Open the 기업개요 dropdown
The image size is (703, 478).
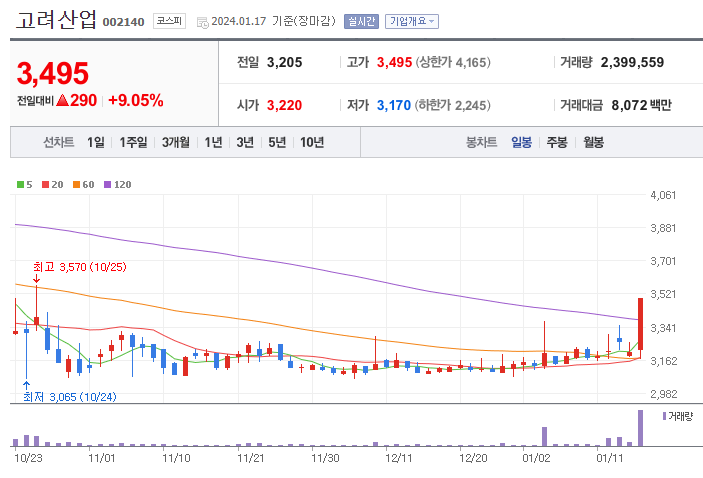tap(412, 22)
